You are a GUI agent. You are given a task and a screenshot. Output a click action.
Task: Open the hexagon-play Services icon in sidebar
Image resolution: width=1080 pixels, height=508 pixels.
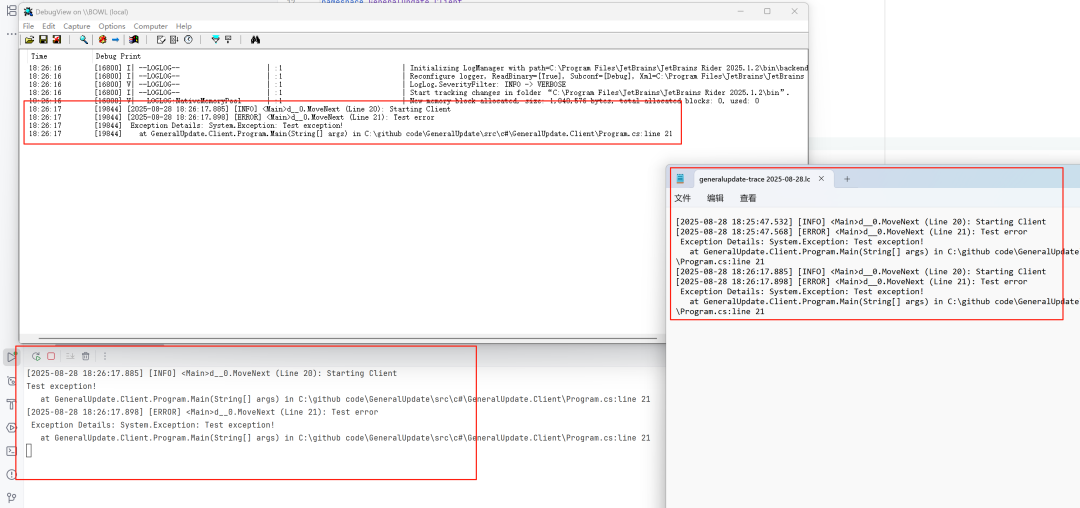(11, 427)
